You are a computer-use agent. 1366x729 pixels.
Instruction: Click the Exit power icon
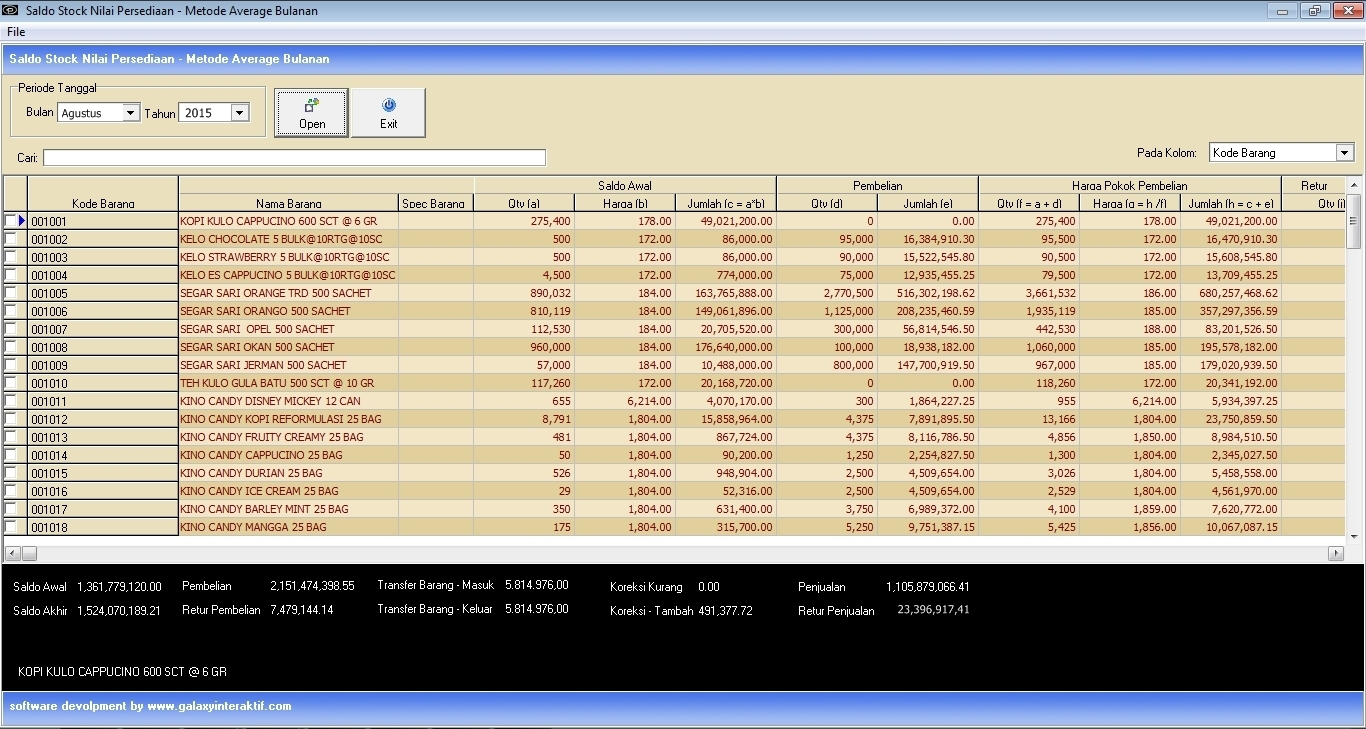click(x=389, y=104)
